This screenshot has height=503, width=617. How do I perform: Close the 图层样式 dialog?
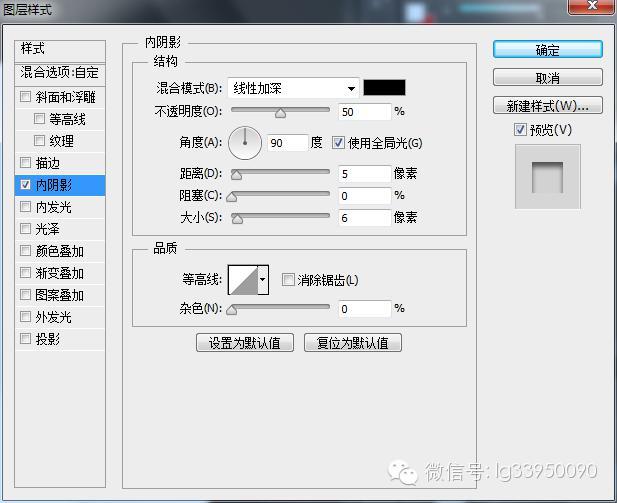591,6
